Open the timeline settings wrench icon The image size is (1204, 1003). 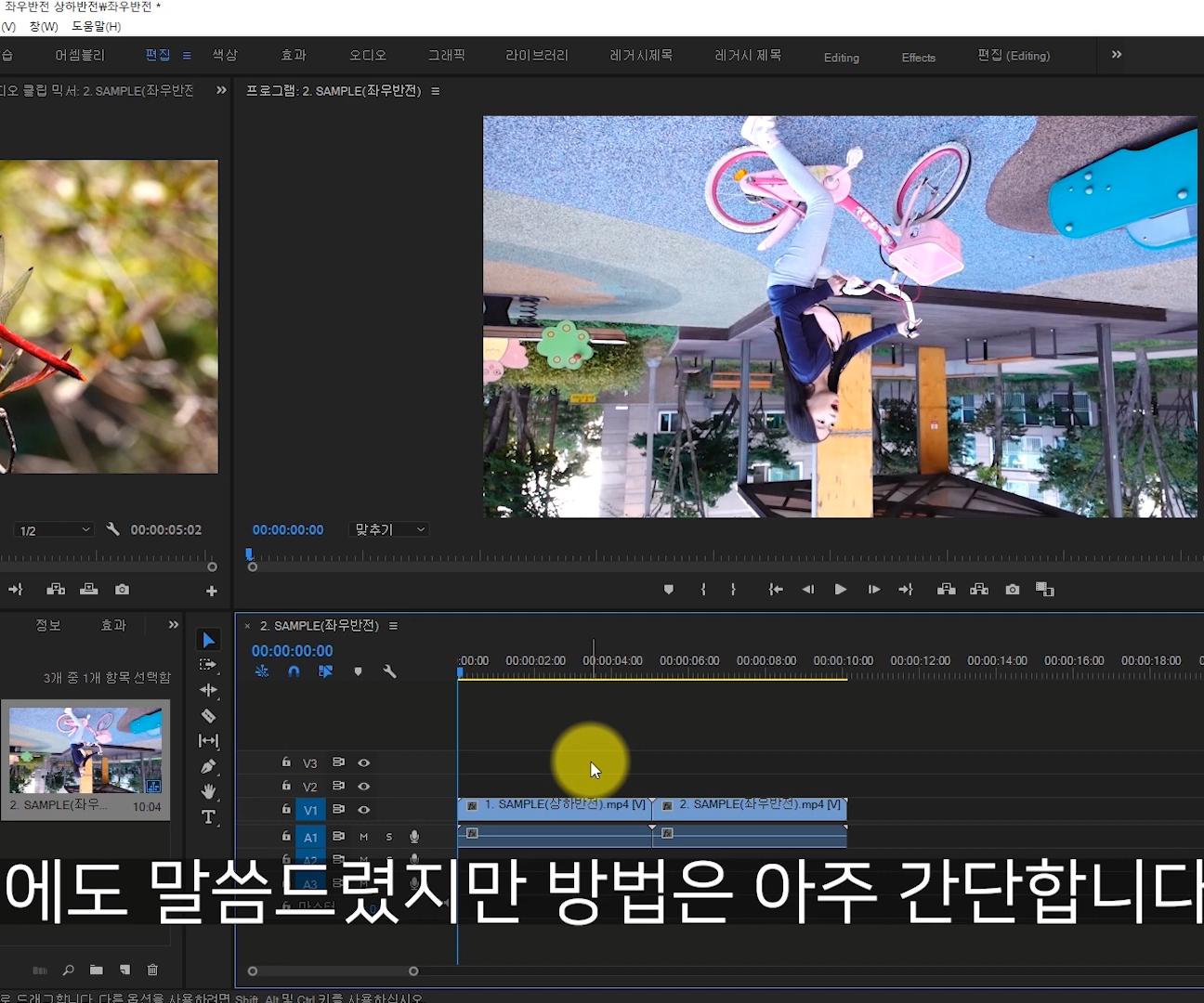pos(390,671)
